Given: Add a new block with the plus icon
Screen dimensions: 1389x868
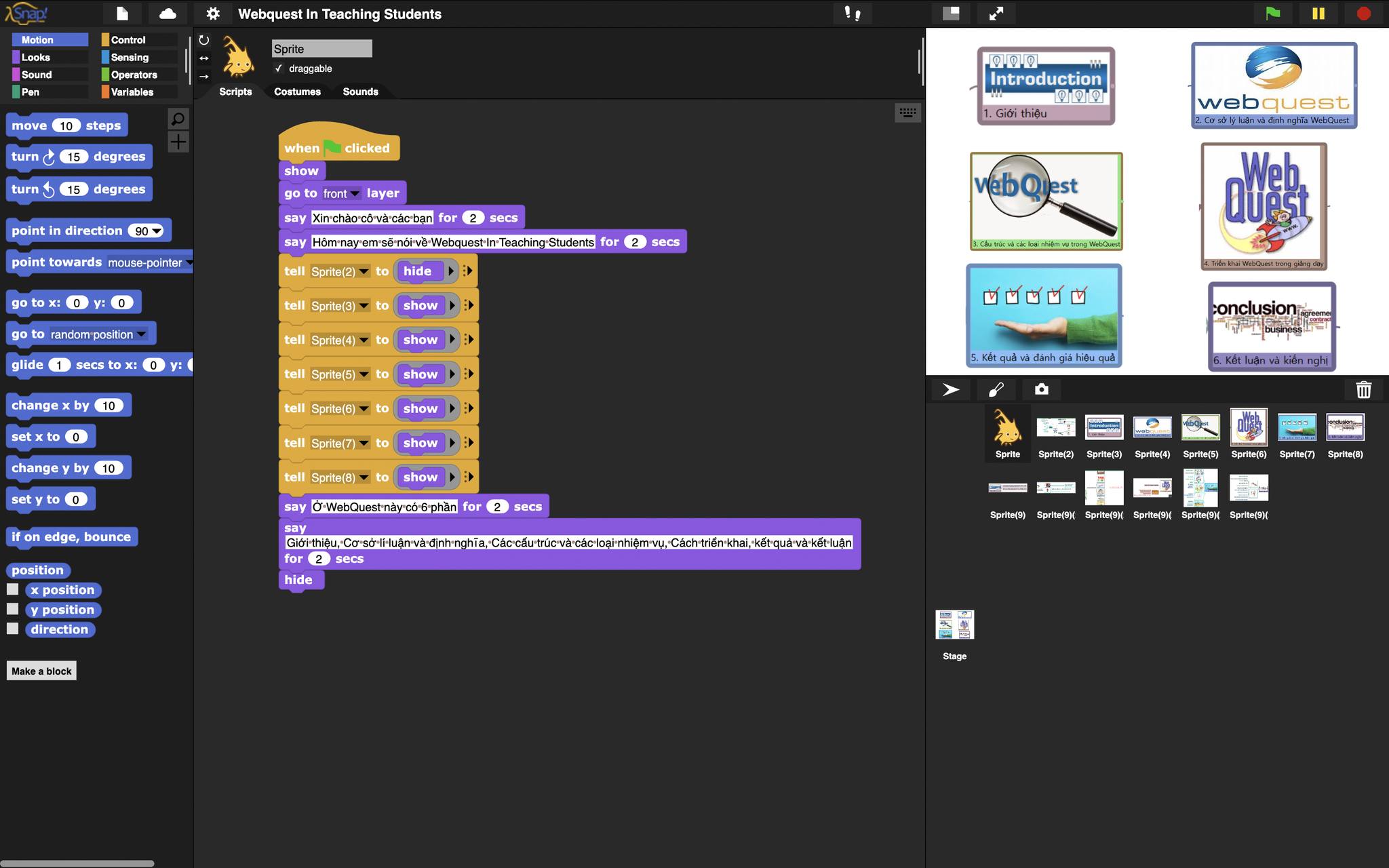Looking at the screenshot, I should click(178, 142).
